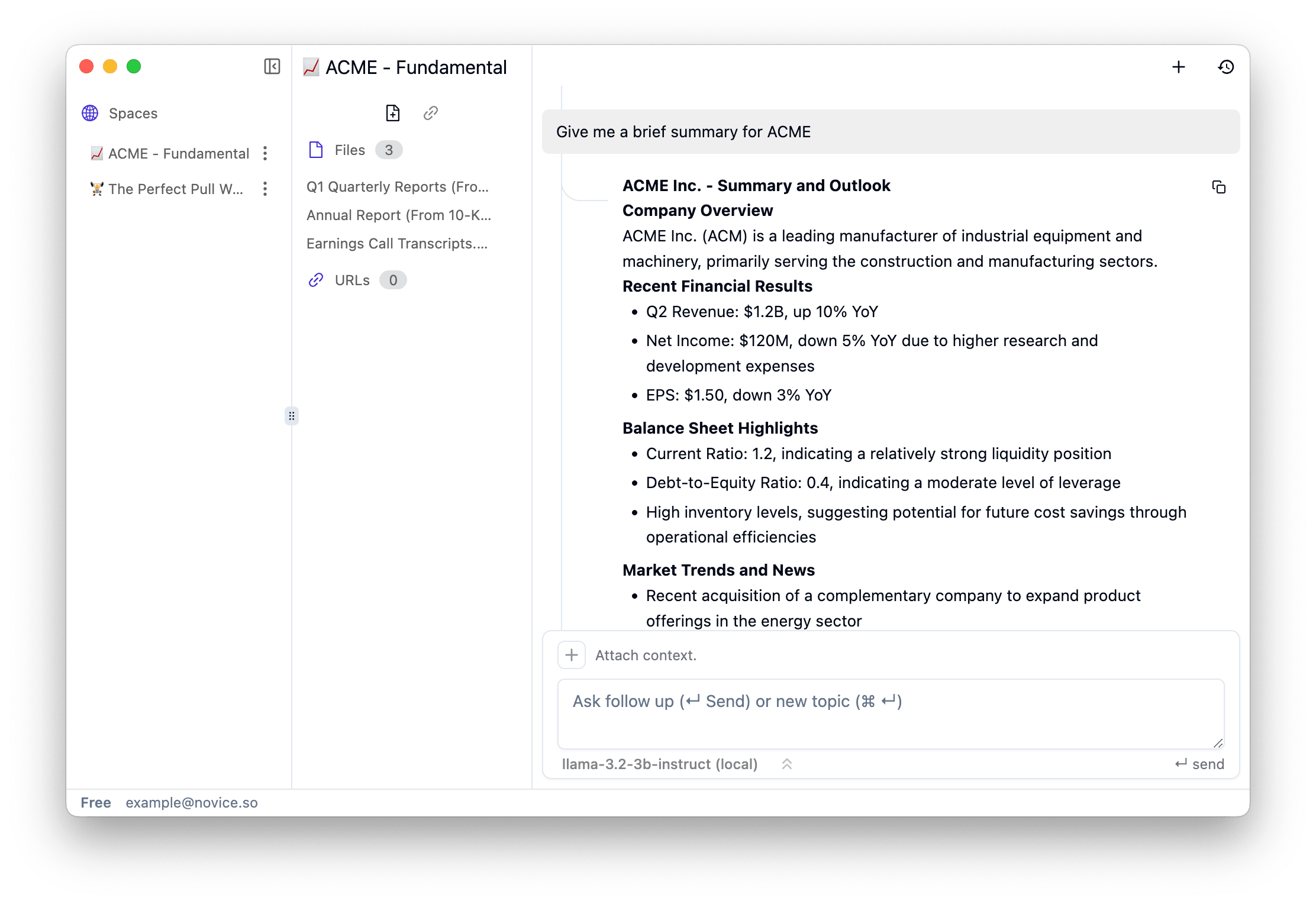Click the send button

tap(1199, 764)
